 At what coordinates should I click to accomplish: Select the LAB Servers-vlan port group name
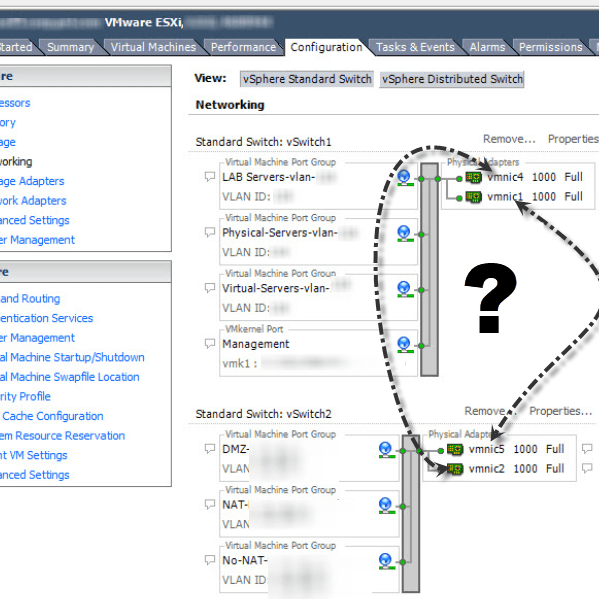coord(269,177)
